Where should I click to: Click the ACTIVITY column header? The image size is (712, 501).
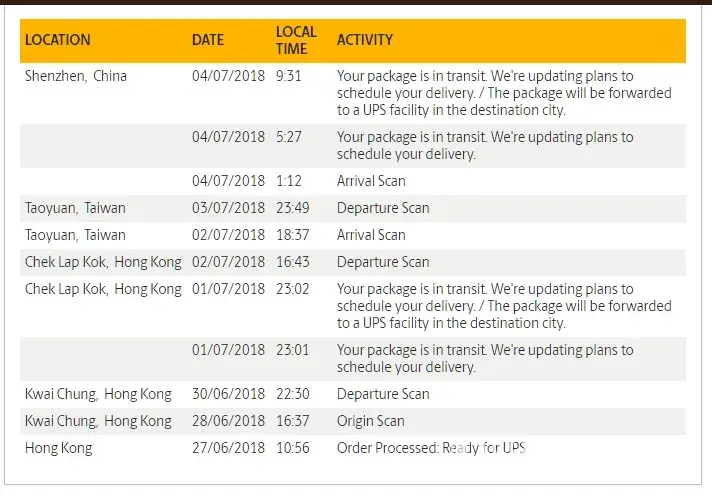pos(365,40)
